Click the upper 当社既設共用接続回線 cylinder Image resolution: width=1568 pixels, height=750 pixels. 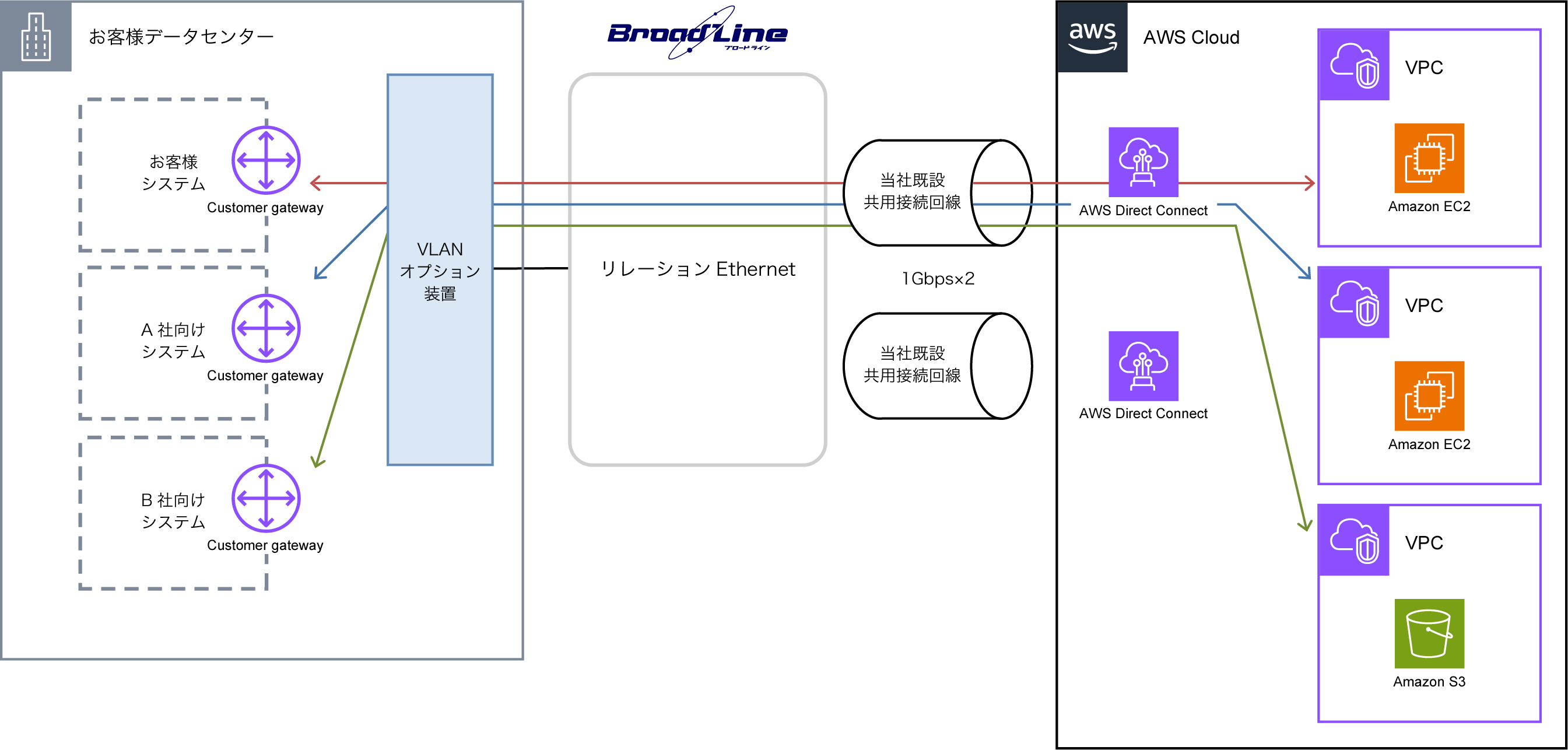(x=938, y=192)
